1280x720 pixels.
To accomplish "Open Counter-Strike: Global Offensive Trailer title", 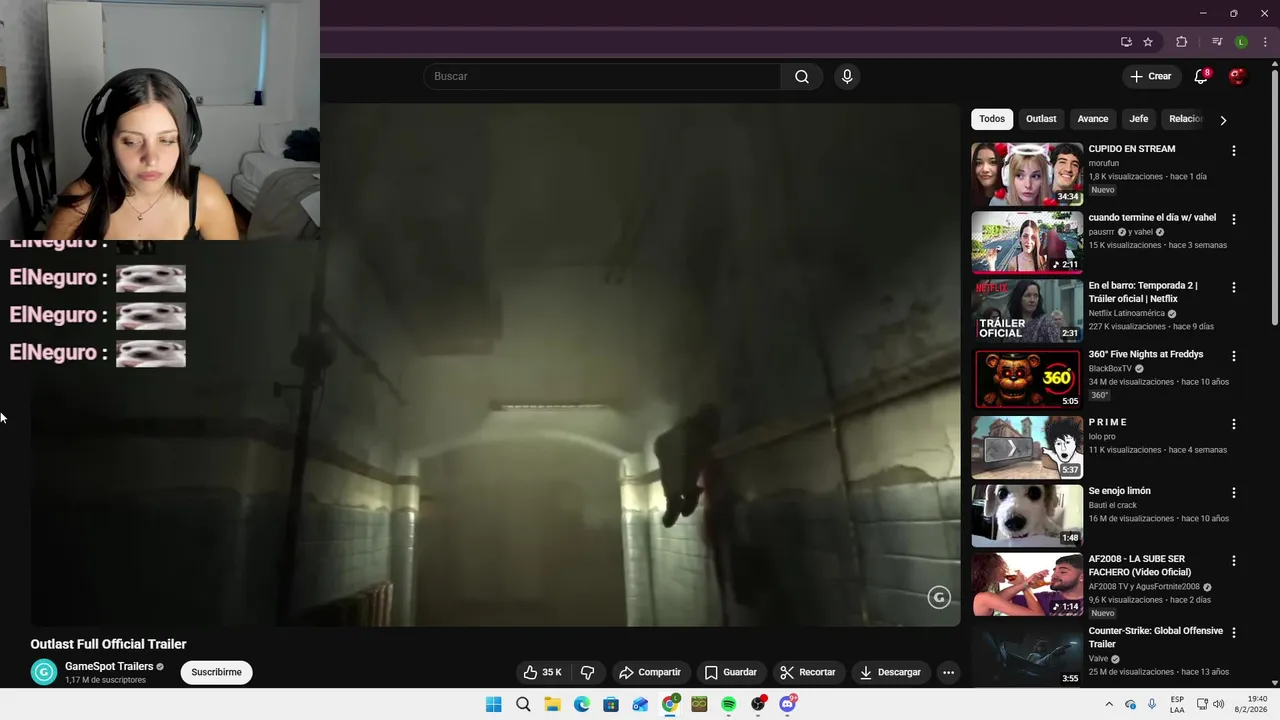I will pos(1156,638).
